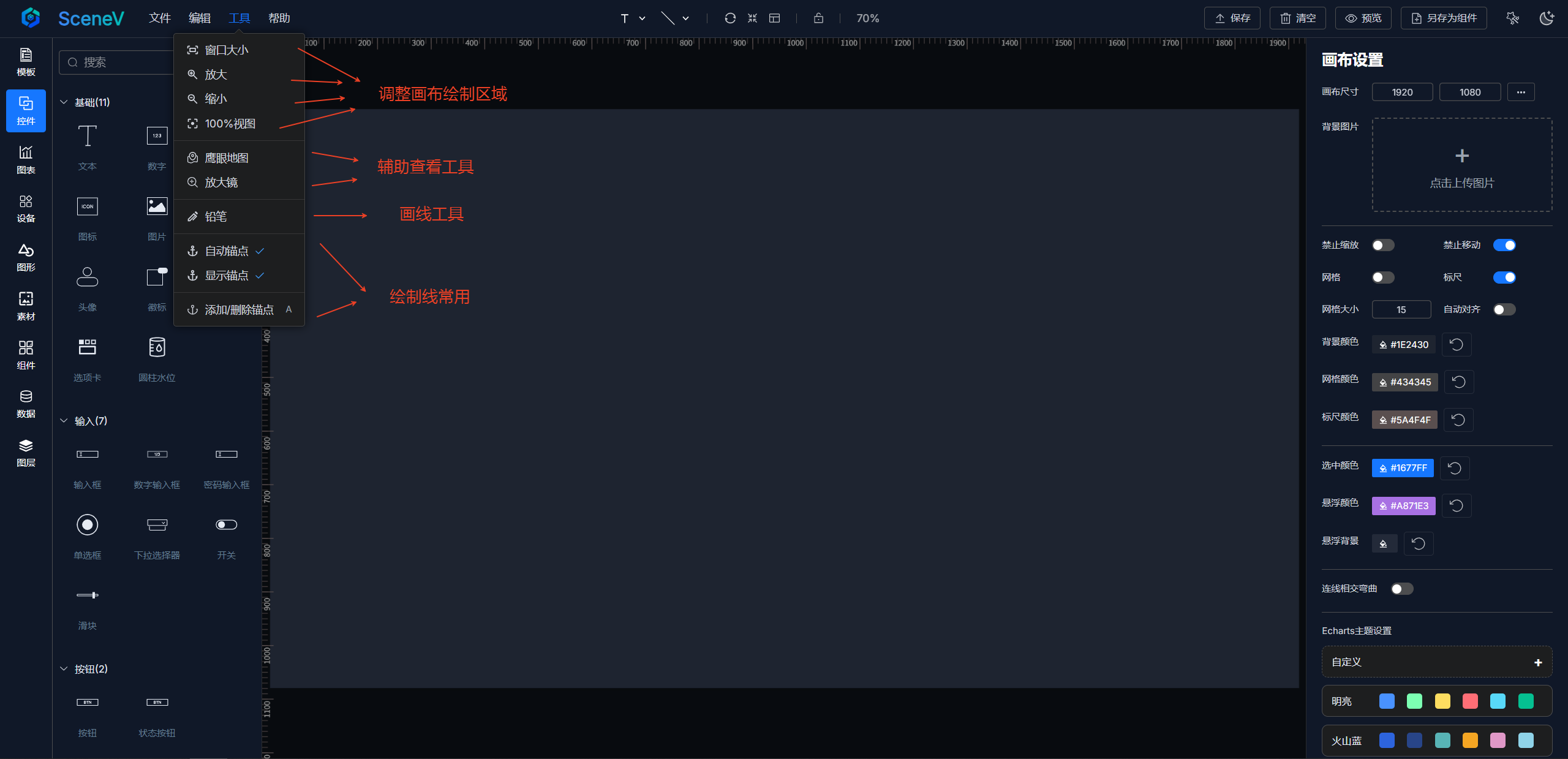Click the 另存为组件 button
Viewport: 1568px width, 759px height.
point(1444,18)
